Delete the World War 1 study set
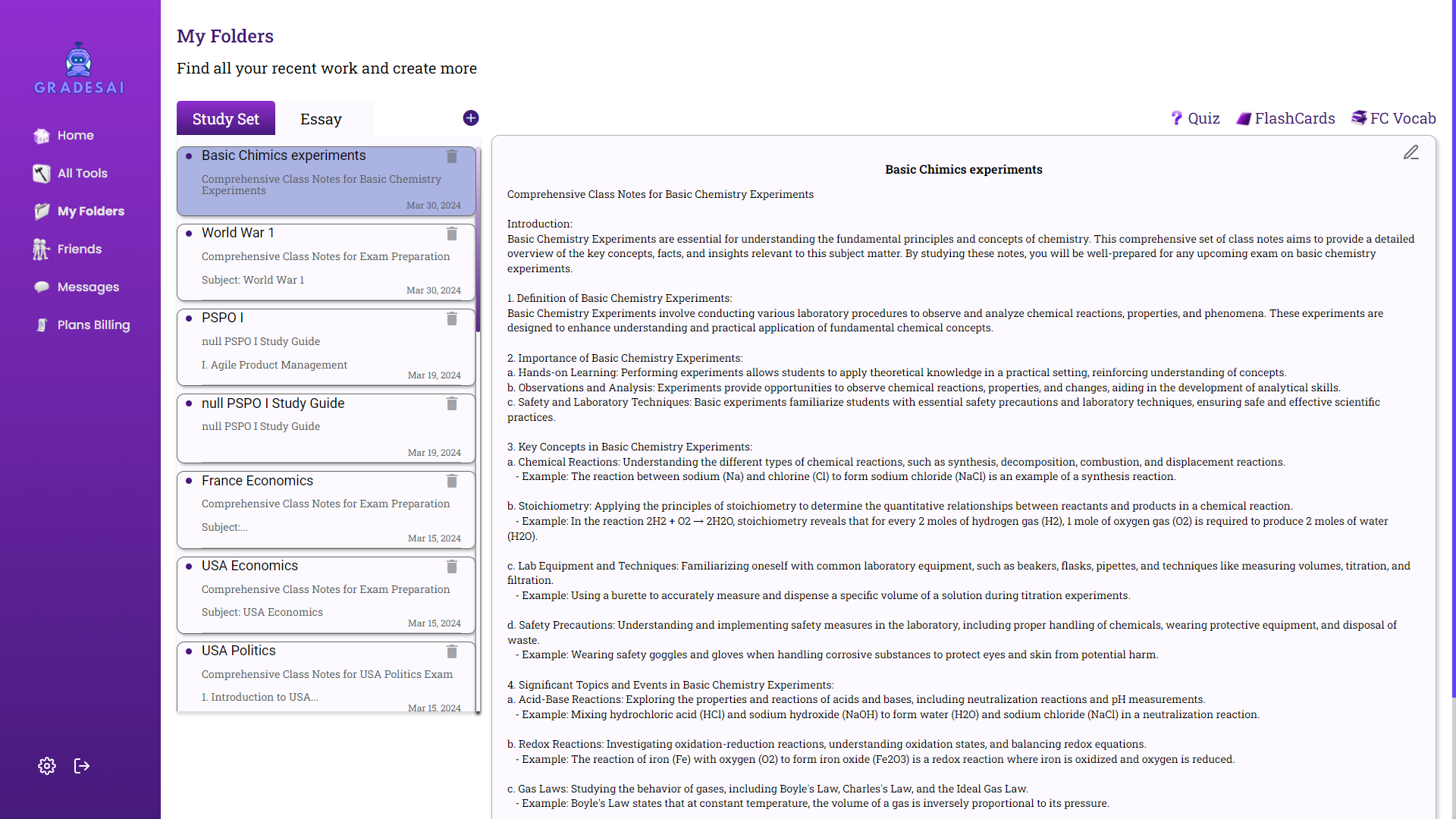The height and width of the screenshot is (819, 1456). point(452,234)
